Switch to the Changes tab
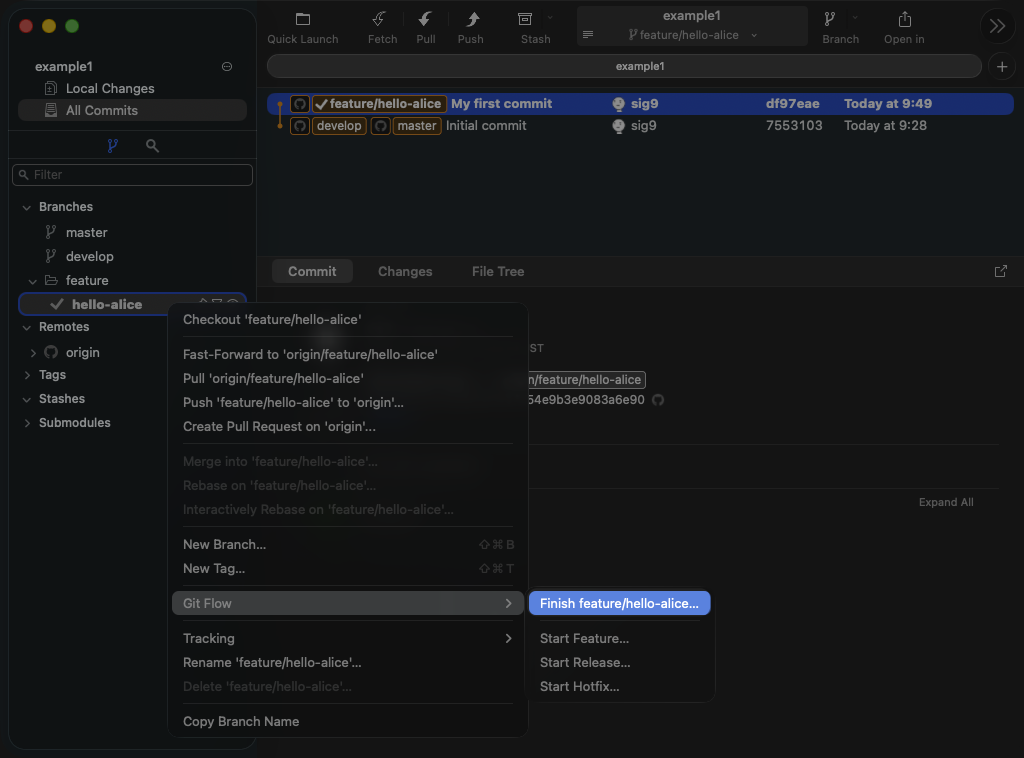The width and height of the screenshot is (1024, 758). click(405, 271)
